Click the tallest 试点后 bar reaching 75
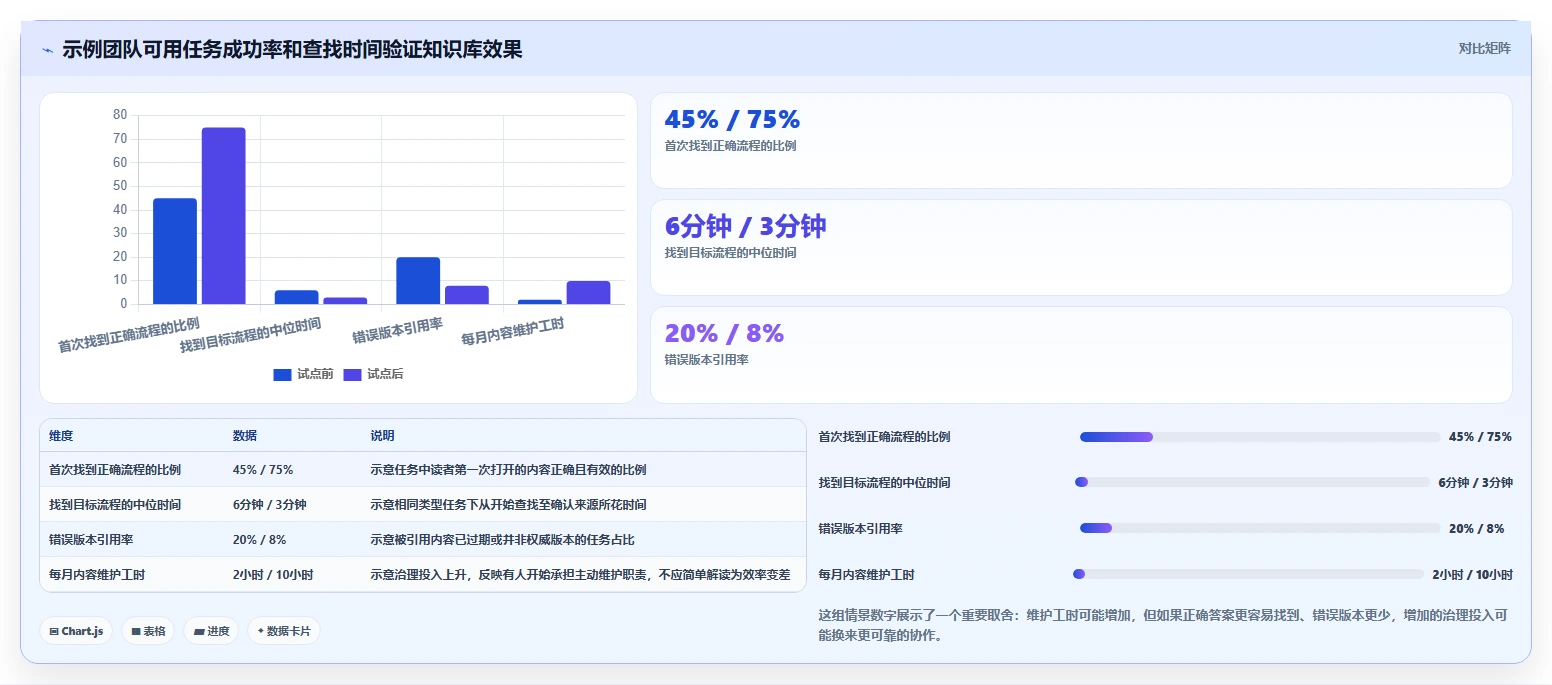This screenshot has height=685, width=1552. [x=224, y=216]
